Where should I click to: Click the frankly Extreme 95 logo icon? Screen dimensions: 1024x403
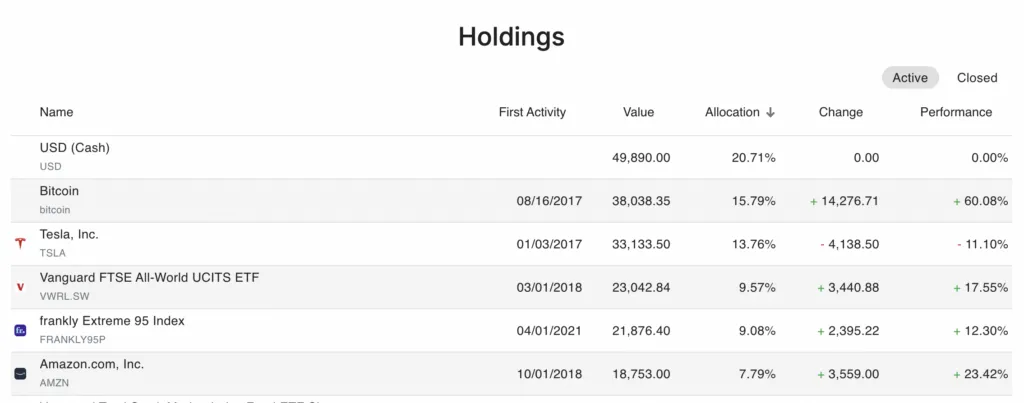[20, 330]
